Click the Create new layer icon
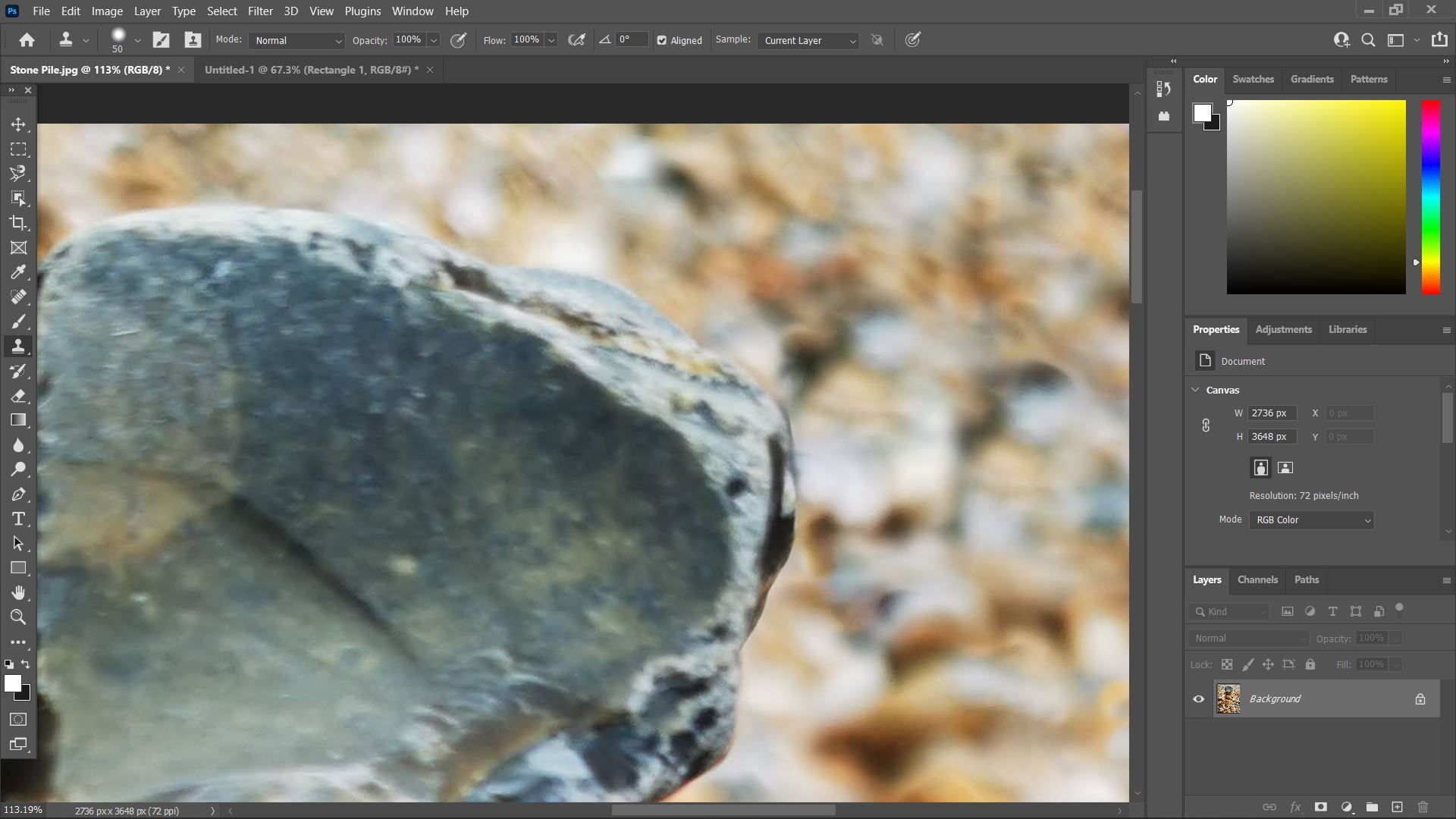Viewport: 1456px width, 819px height. [1397, 807]
